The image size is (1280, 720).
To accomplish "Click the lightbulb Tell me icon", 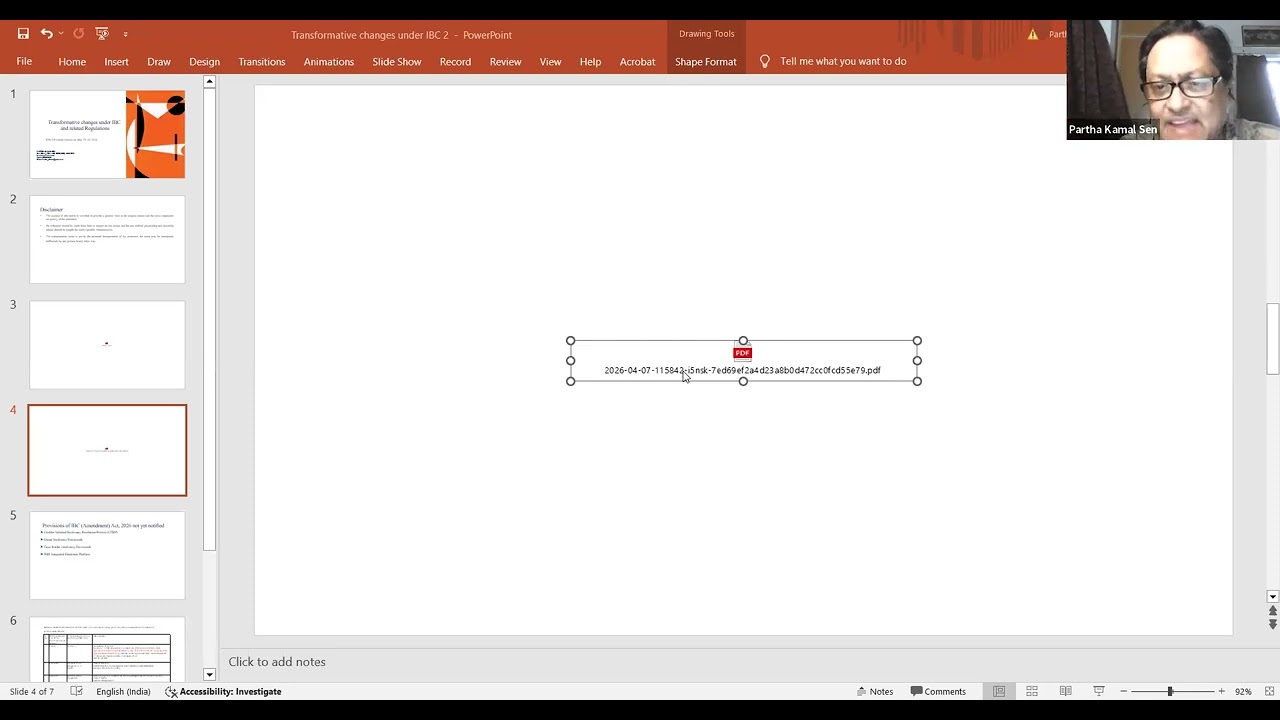I will pos(765,61).
